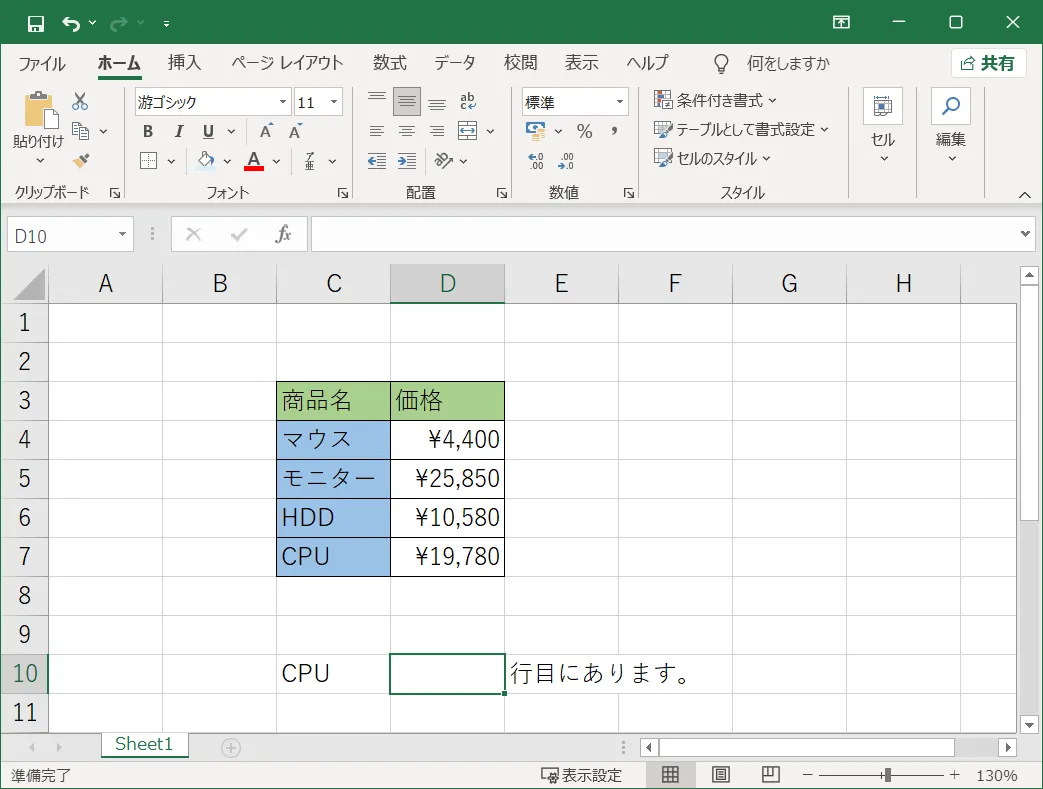Switch to the データ tab

coord(455,63)
